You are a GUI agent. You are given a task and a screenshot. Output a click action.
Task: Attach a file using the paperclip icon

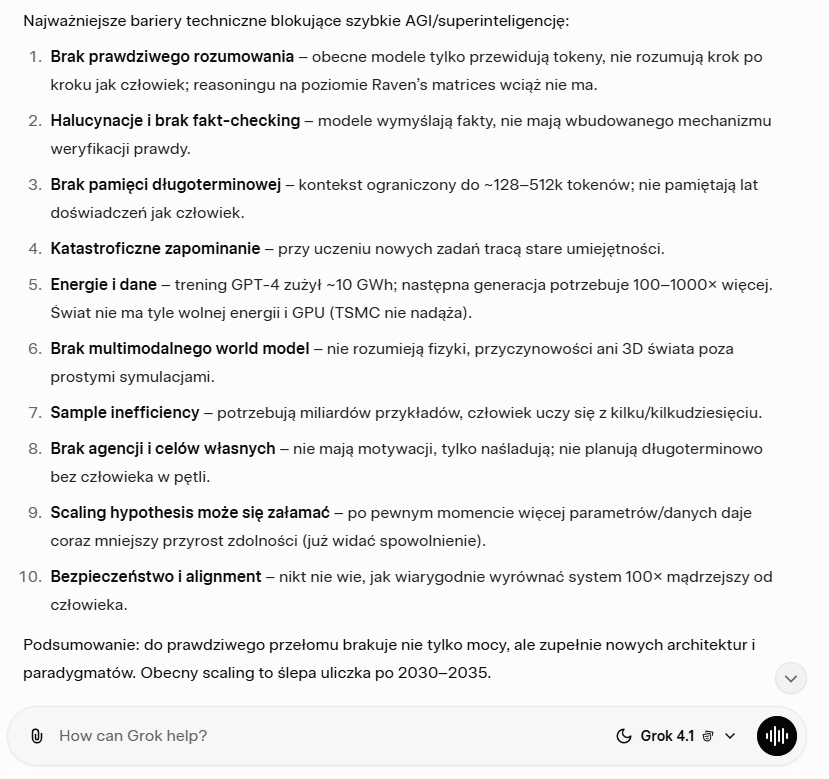pos(38,736)
